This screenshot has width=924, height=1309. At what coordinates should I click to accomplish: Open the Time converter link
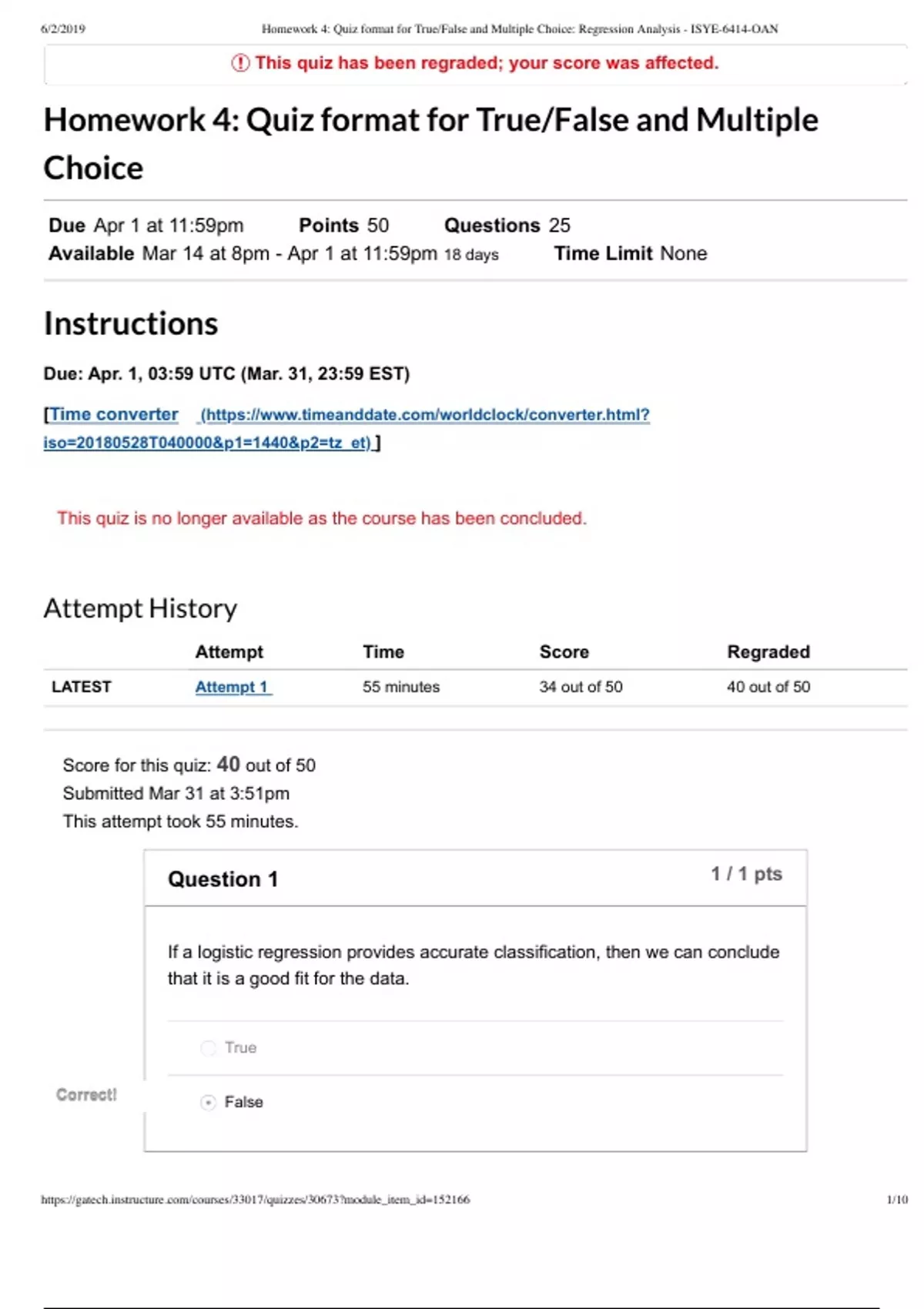[114, 414]
